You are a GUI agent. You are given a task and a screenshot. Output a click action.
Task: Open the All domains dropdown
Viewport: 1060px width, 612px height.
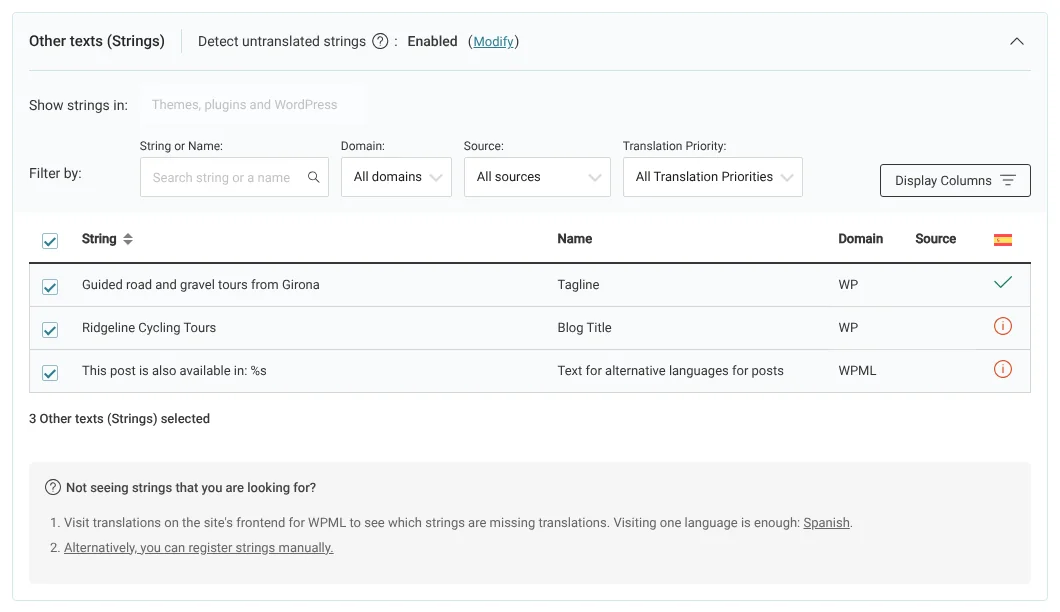pyautogui.click(x=396, y=177)
